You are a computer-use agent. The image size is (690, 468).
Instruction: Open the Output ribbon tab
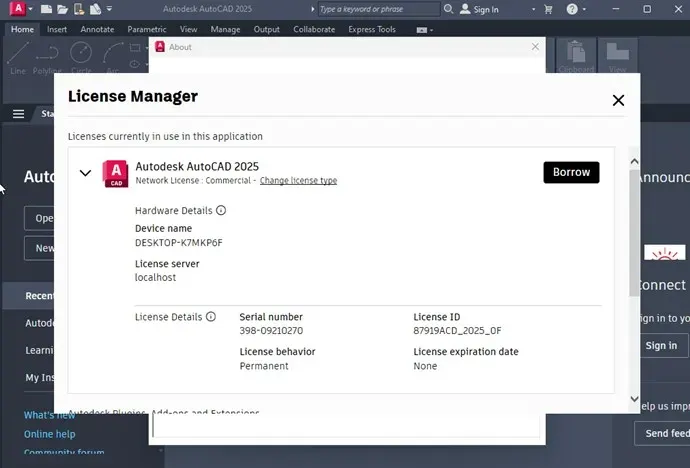coord(266,29)
